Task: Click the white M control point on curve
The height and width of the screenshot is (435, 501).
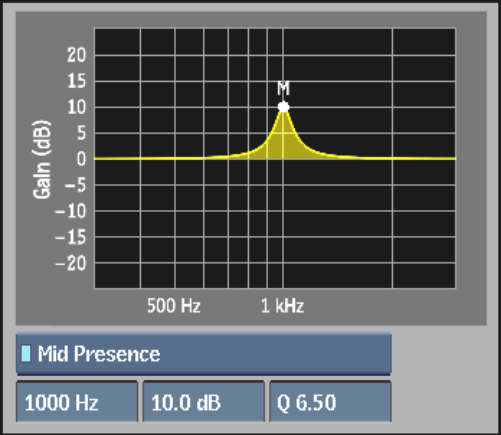Action: [283, 107]
